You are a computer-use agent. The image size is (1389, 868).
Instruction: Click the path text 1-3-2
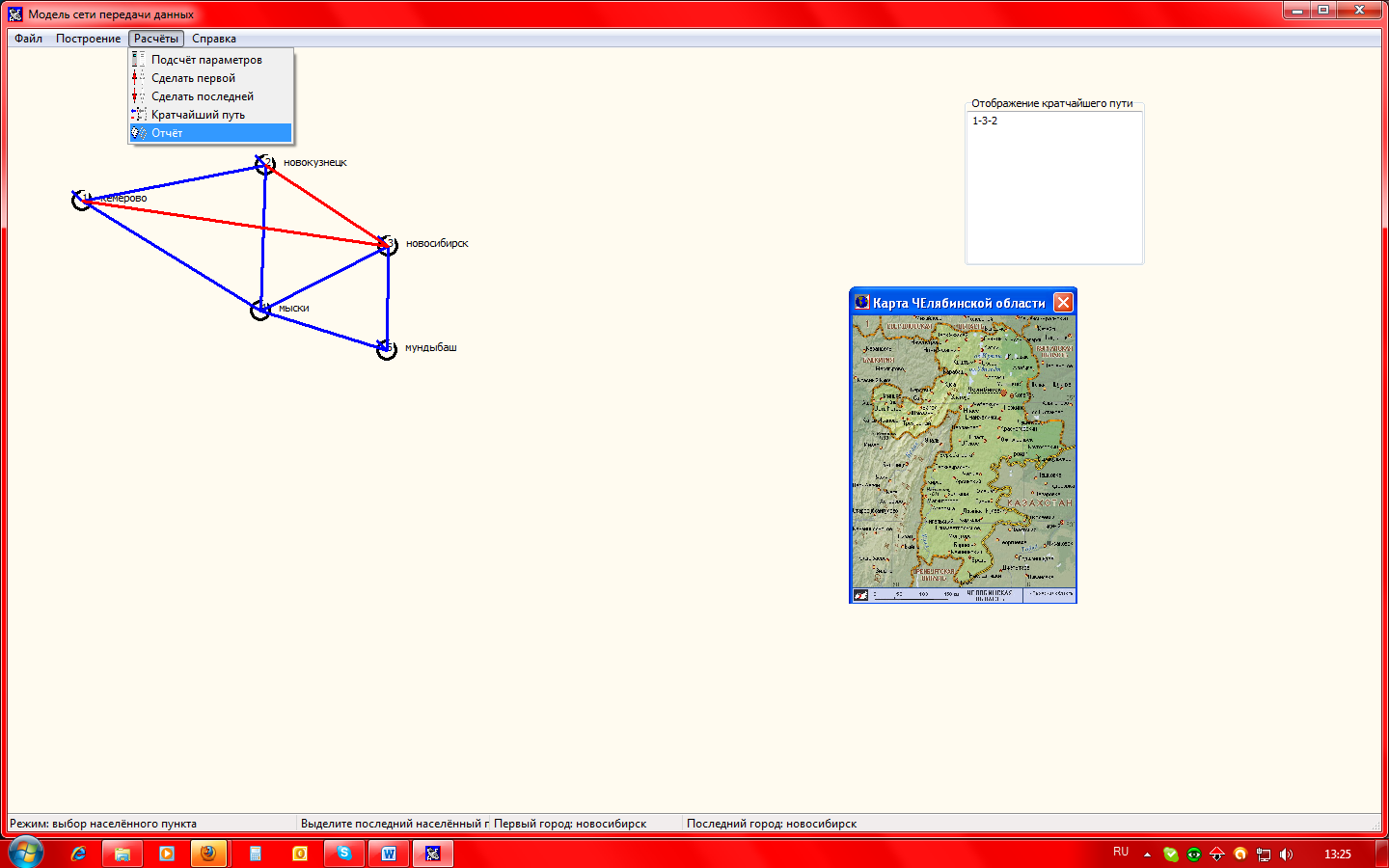tap(985, 121)
